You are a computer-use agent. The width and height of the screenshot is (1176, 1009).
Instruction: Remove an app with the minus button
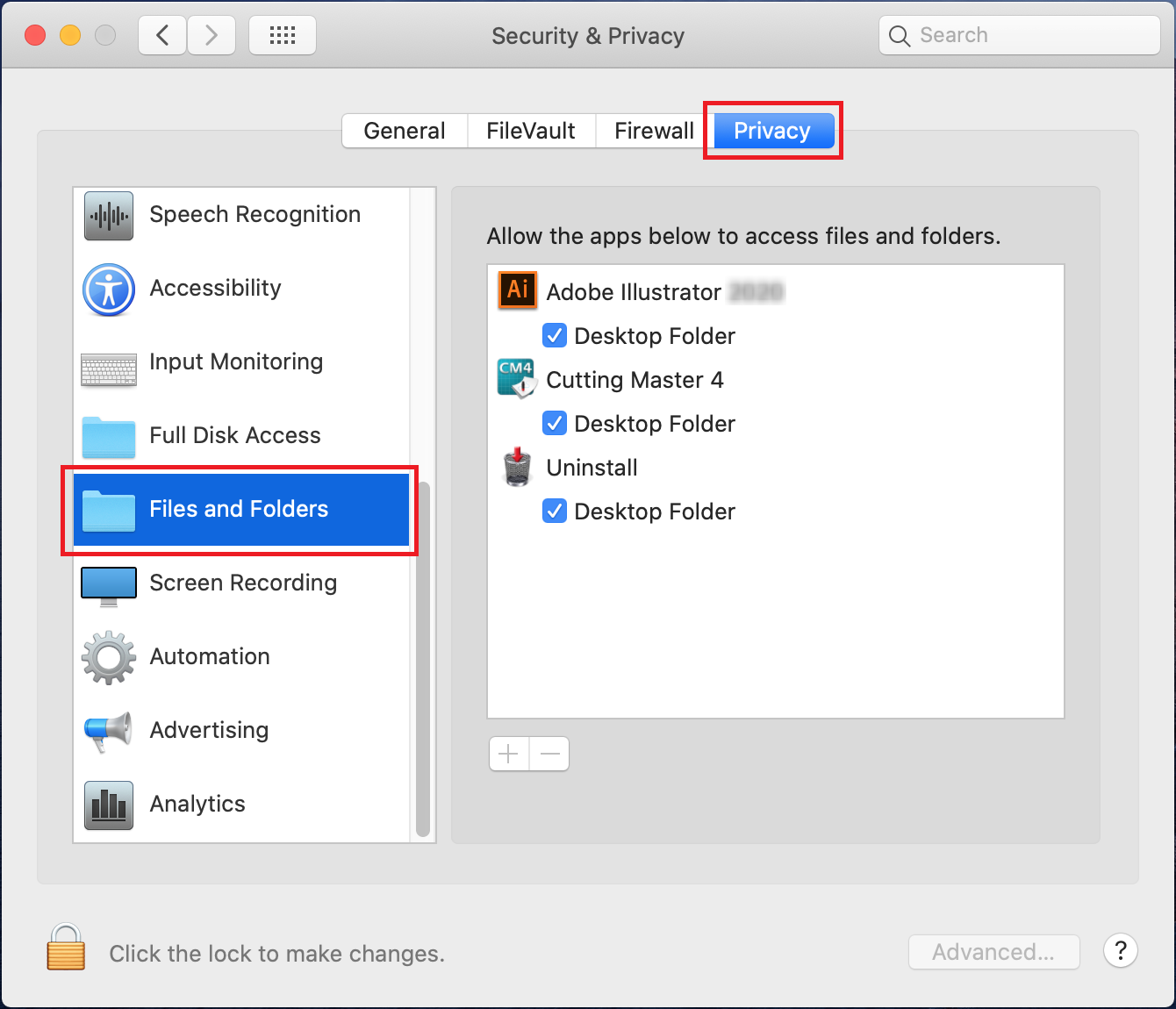549,754
